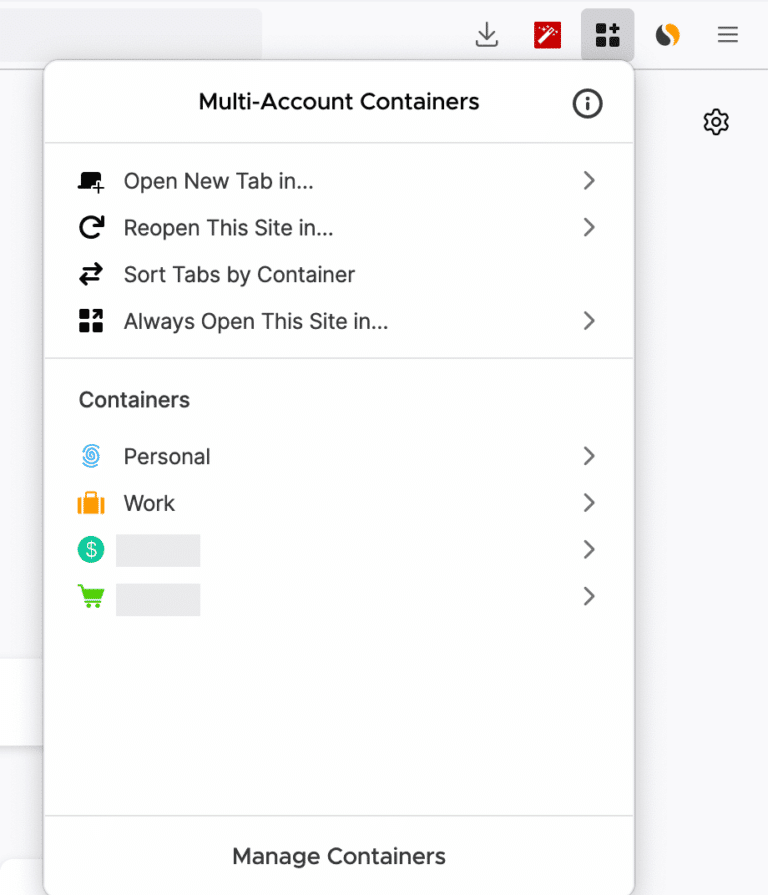768x895 pixels.
Task: Select the green dollar sign container icon
Action: coord(91,549)
